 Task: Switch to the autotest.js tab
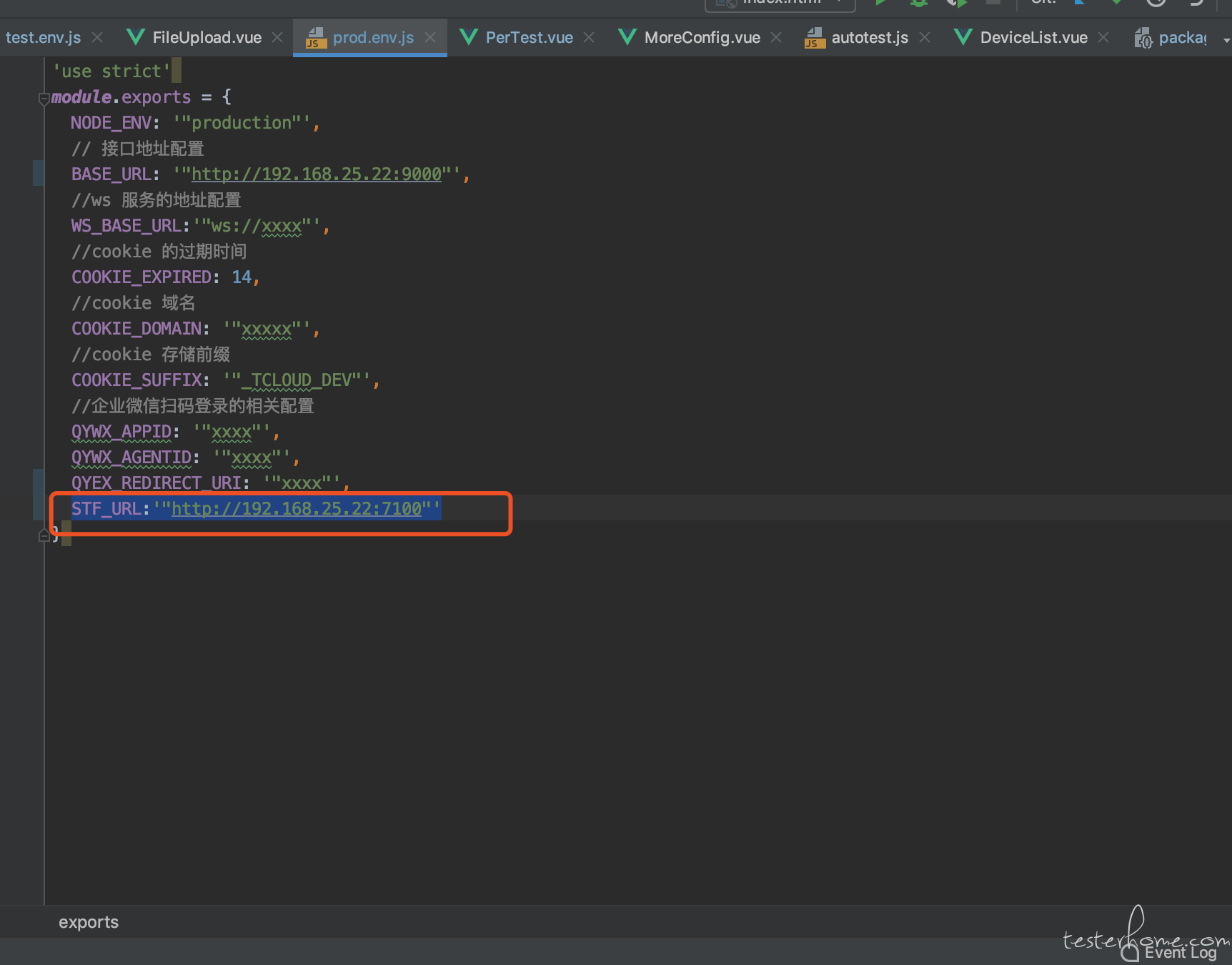pyautogui.click(x=870, y=37)
